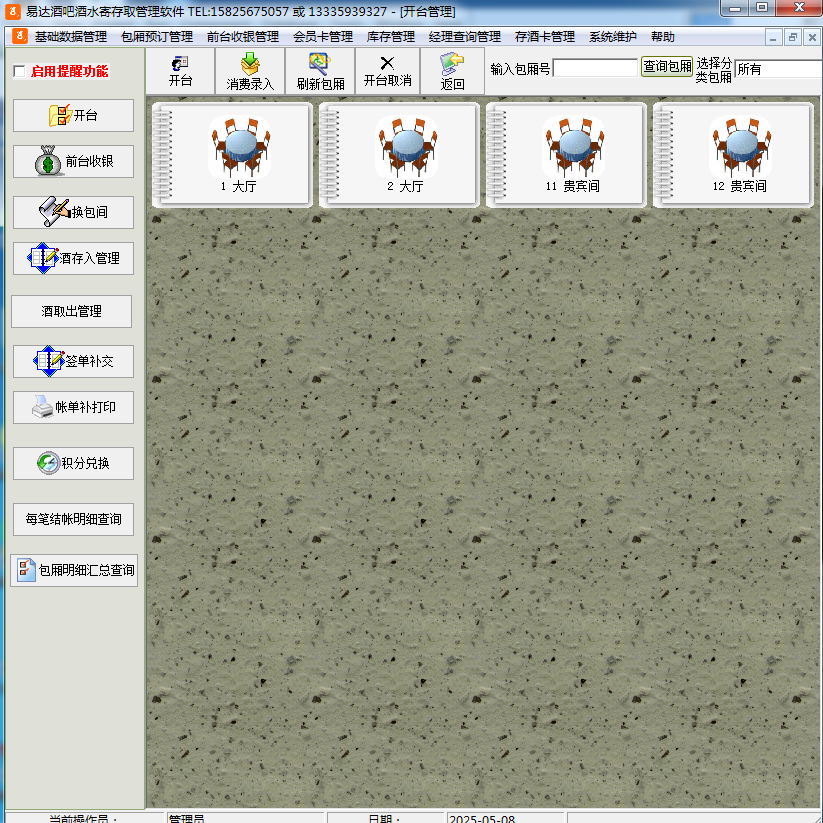Minimize the inner 开台管理 child window
Screen dimensions: 823x823
773,37
